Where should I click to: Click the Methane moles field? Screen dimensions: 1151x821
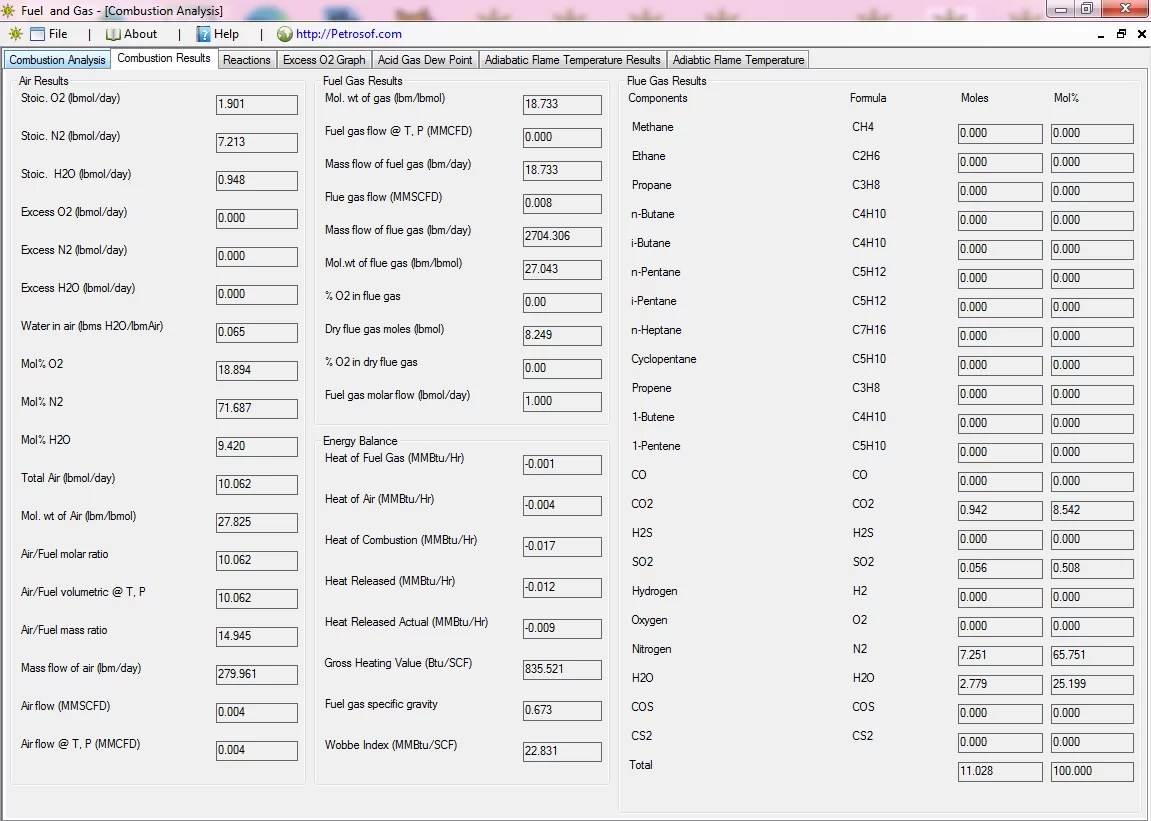pos(999,133)
